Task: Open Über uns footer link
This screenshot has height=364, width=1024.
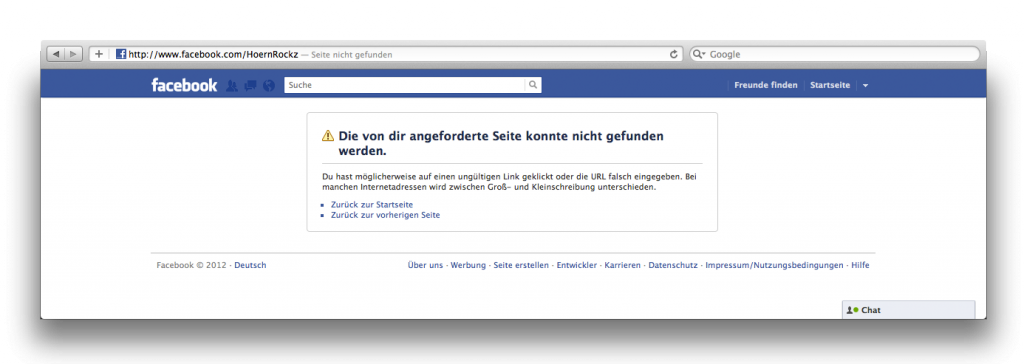Action: pos(425,265)
